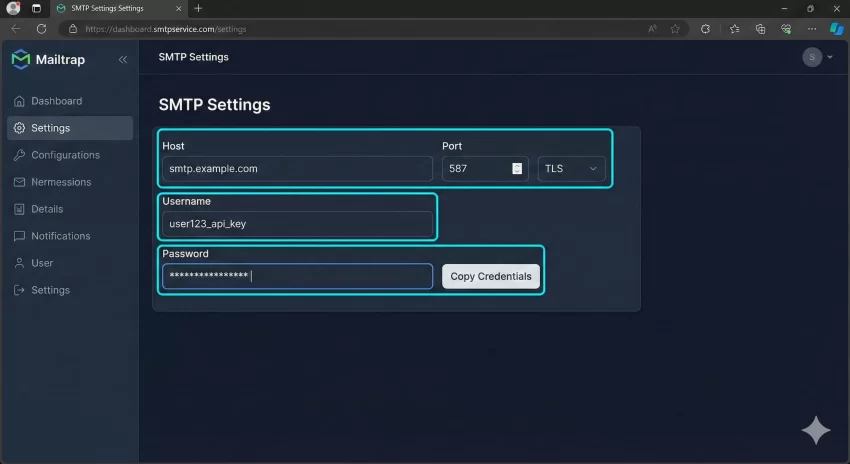Click the gear icon beside the highlighted Settings
850x464 pixels.
click(x=20, y=128)
